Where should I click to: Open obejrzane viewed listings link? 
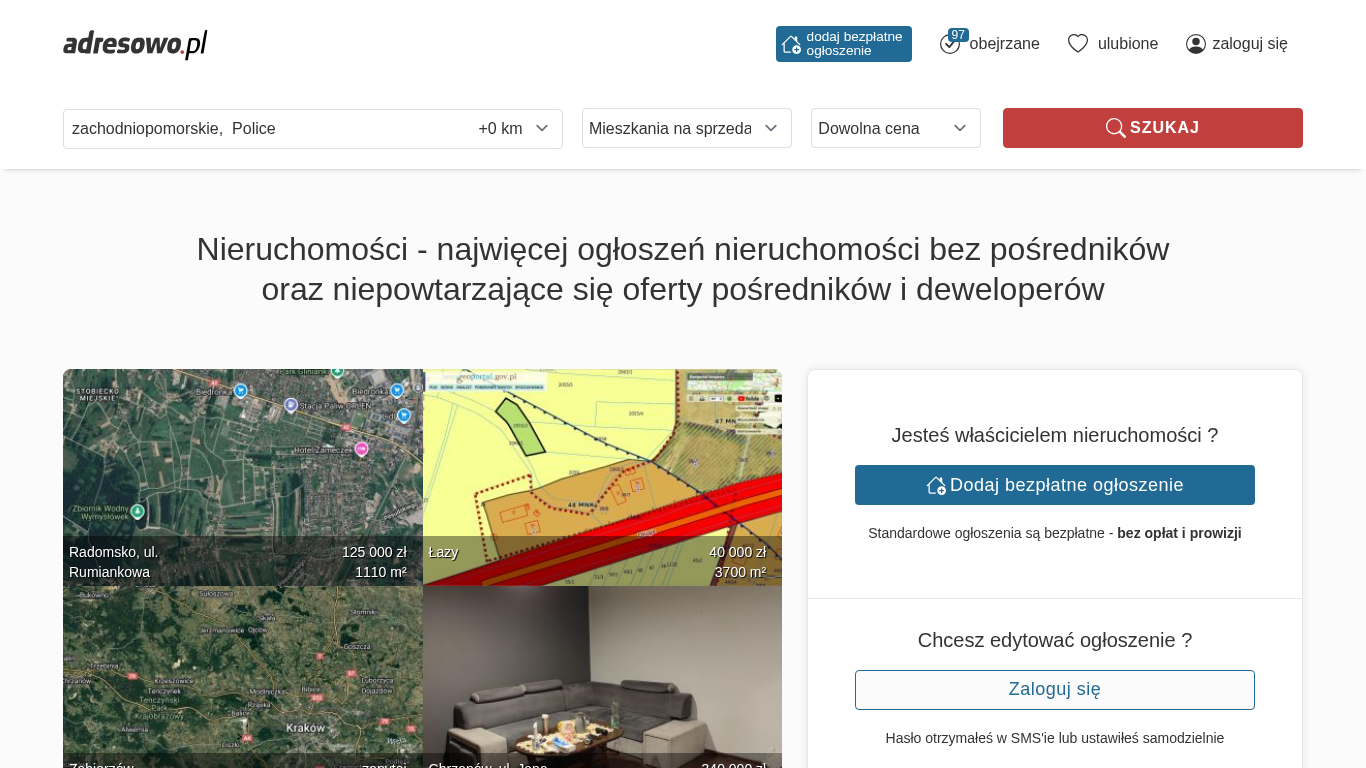pyautogui.click(x=1004, y=44)
